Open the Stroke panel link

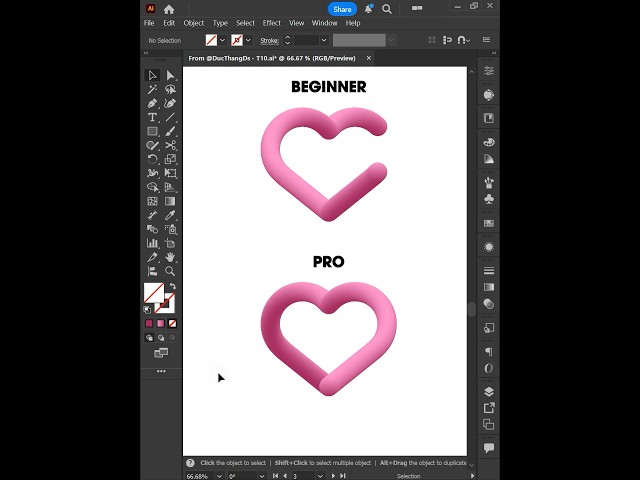[269, 40]
